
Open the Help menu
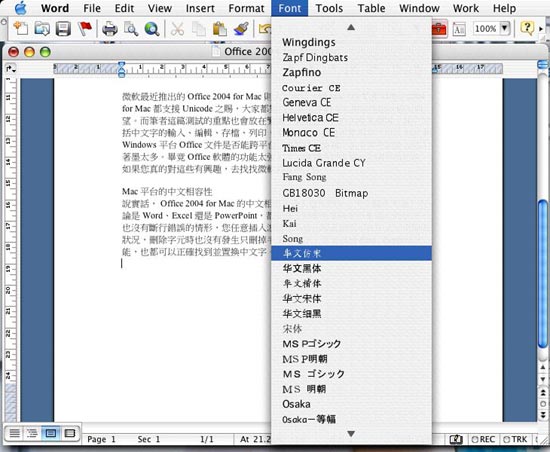click(504, 8)
